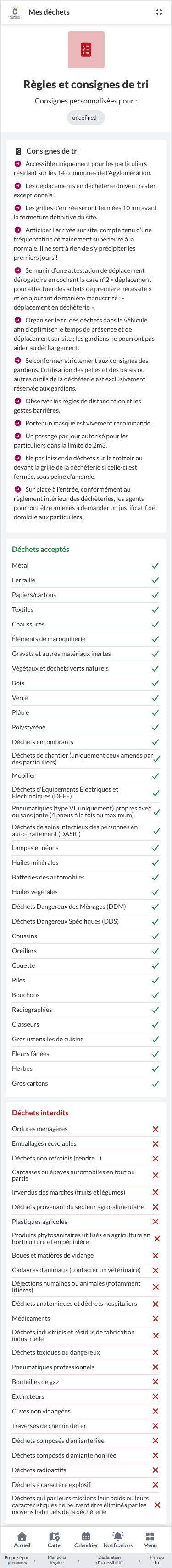Open the Menu grid icon
Screen dimensions: 172x1568
(x=150, y=1536)
